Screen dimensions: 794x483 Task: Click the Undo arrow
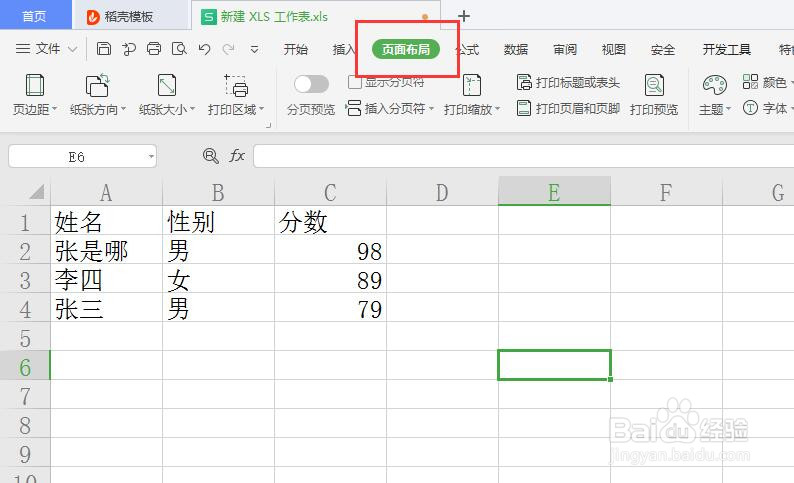click(204, 49)
